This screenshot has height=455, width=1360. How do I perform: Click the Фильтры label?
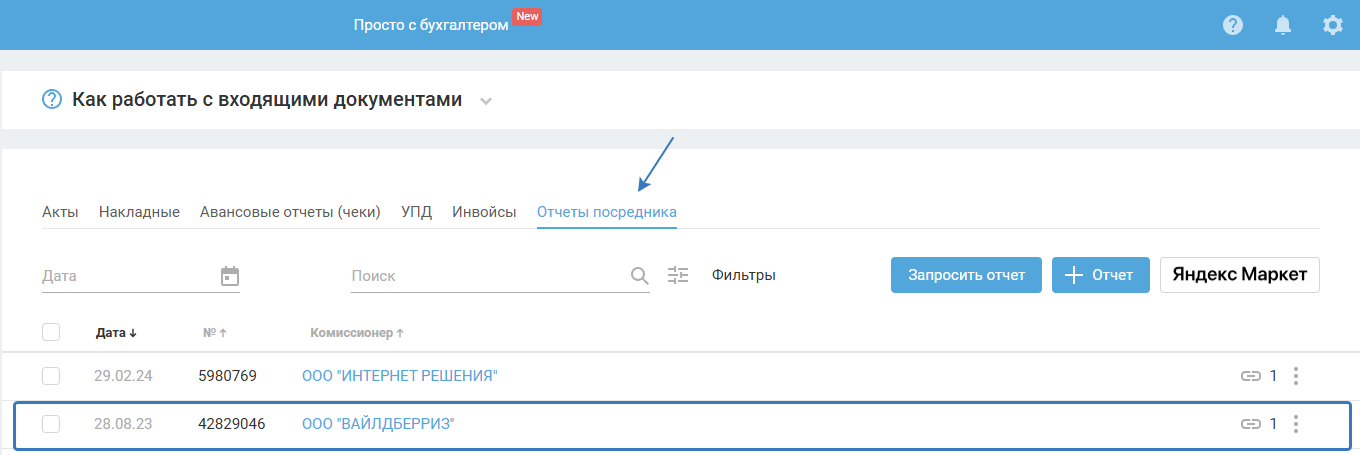click(744, 275)
